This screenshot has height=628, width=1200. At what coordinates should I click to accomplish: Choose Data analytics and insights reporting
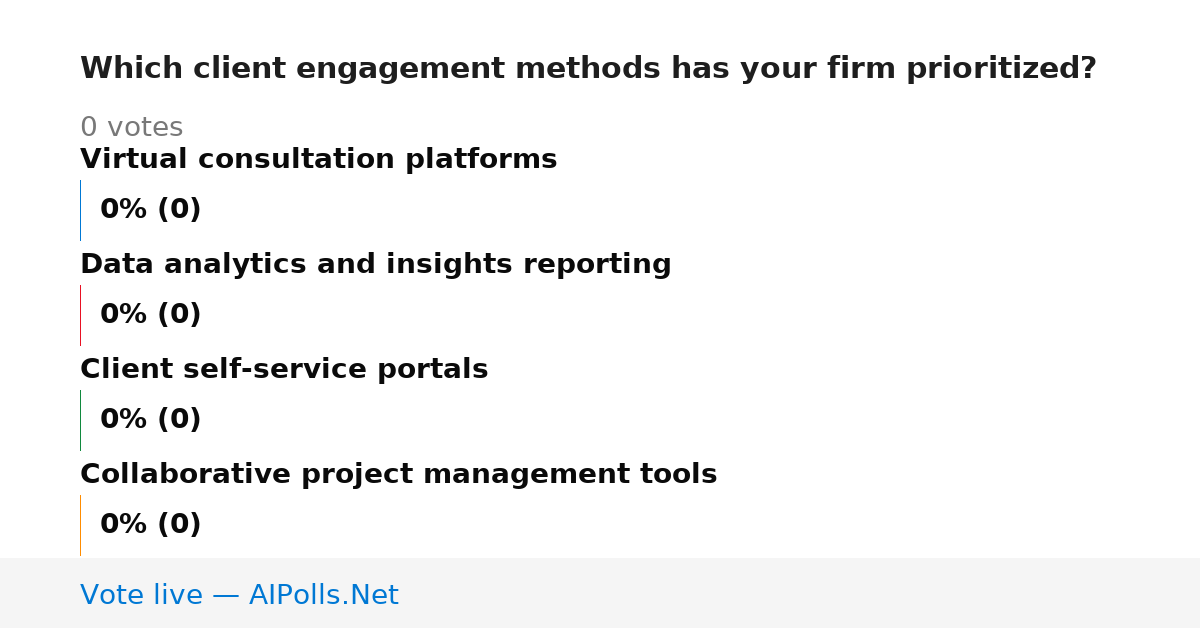click(x=375, y=265)
